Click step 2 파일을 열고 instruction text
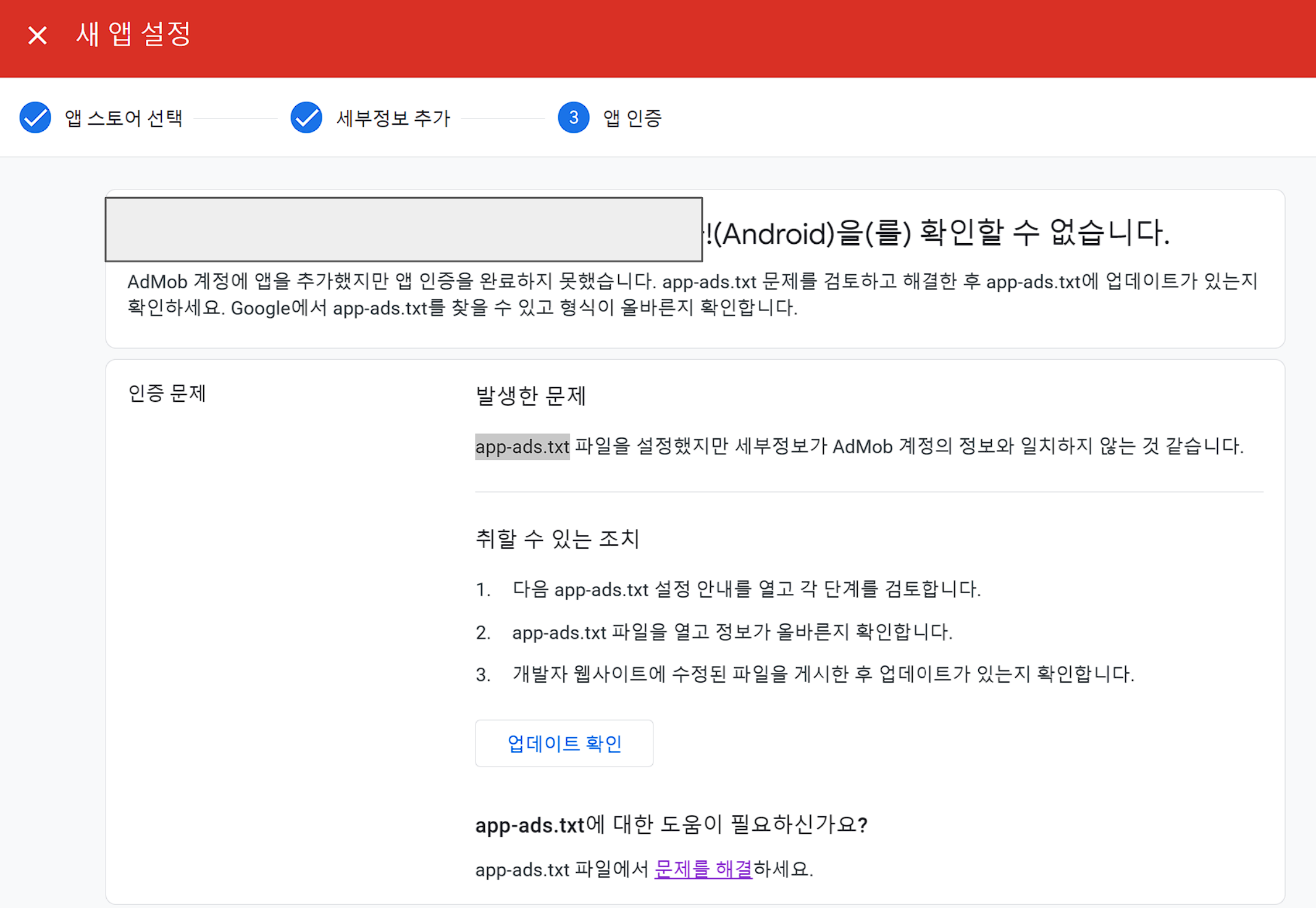 732,632
